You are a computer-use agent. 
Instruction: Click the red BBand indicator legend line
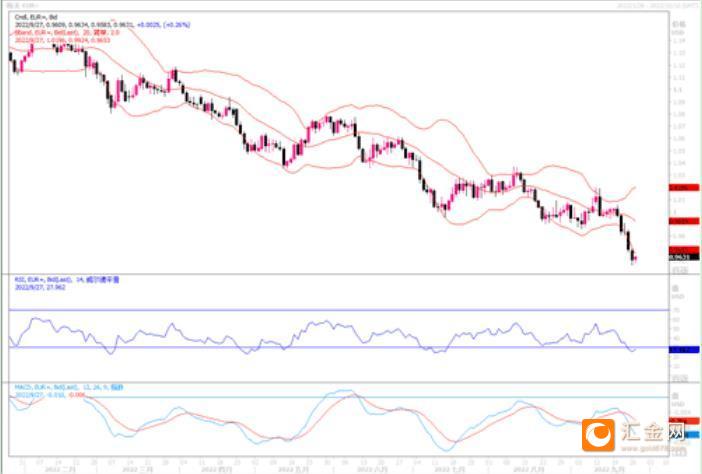point(67,33)
